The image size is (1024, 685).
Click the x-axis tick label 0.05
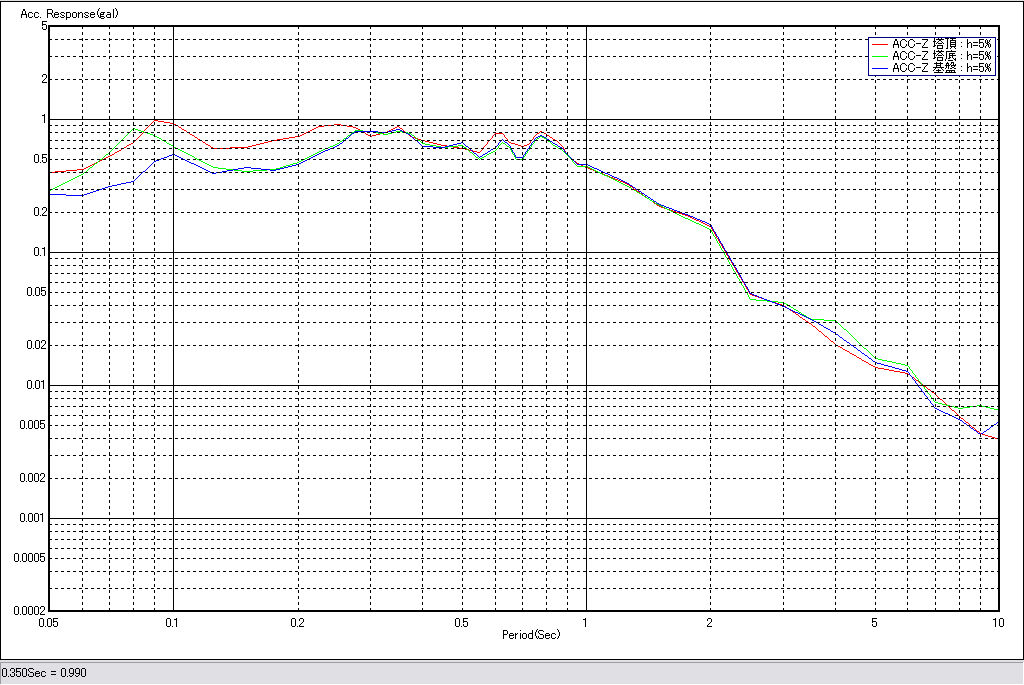48,623
